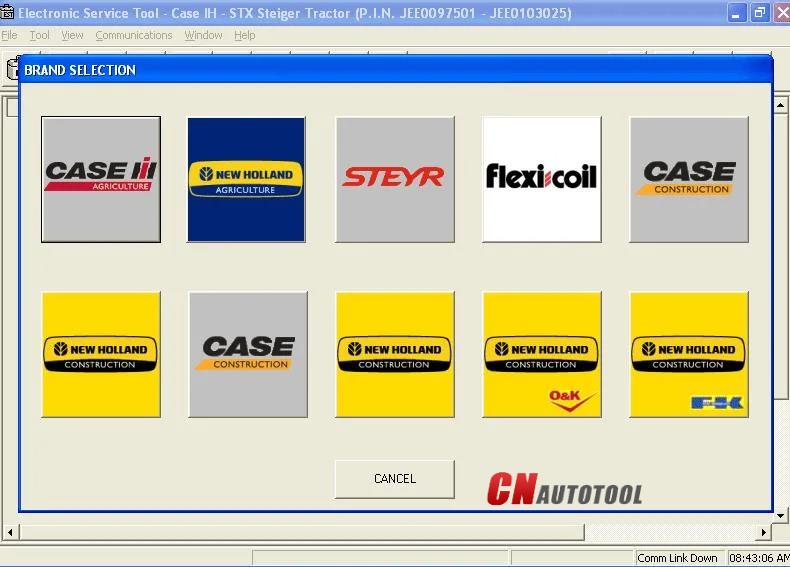Select New Holland Construction O&K tile
This screenshot has height=567, width=790.
(542, 354)
